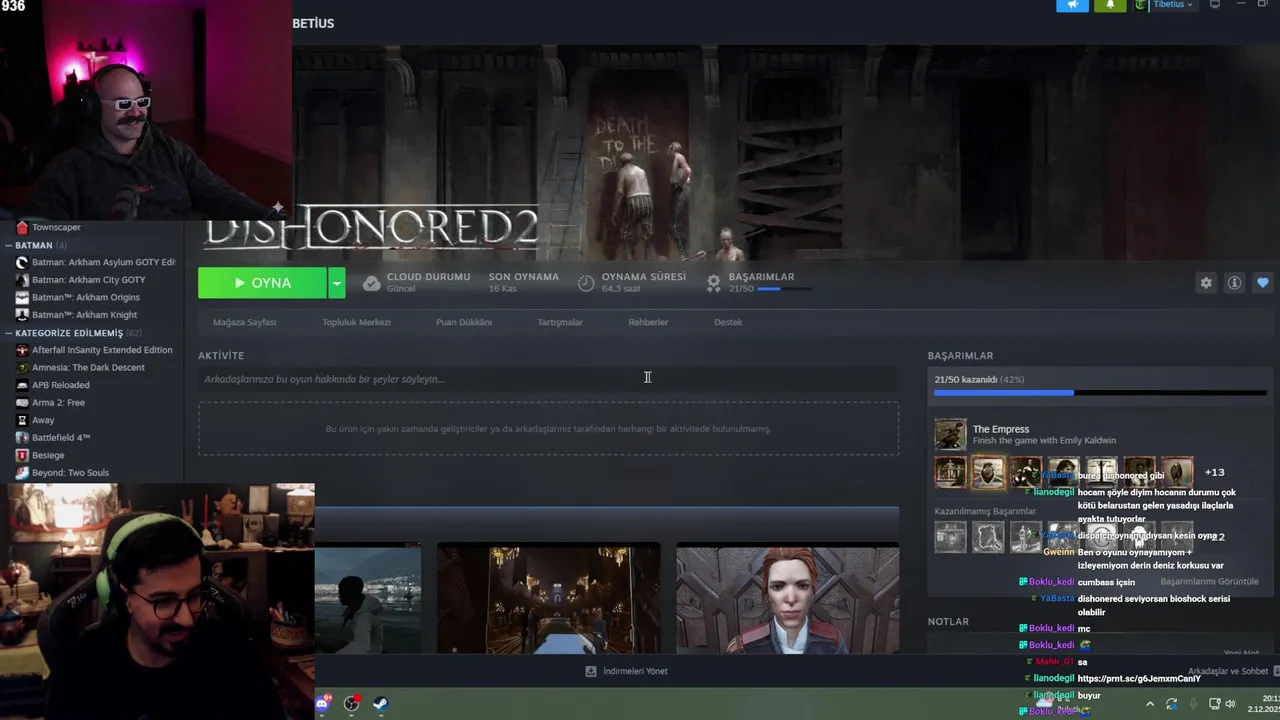Viewport: 1280px width, 720px height.
Task: Open the Rehberler tab
Action: coord(648,322)
